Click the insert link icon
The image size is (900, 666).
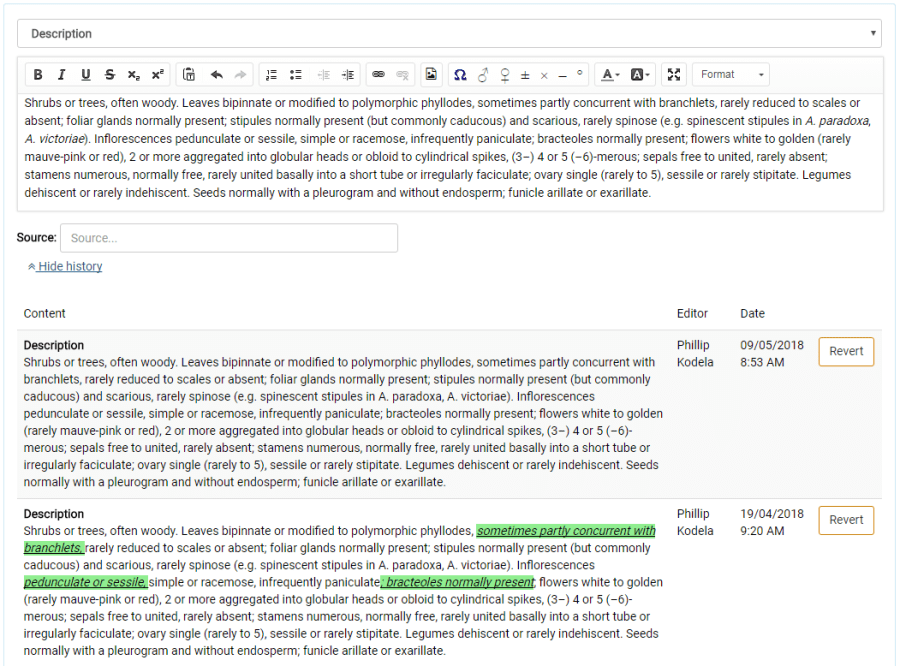tap(378, 75)
